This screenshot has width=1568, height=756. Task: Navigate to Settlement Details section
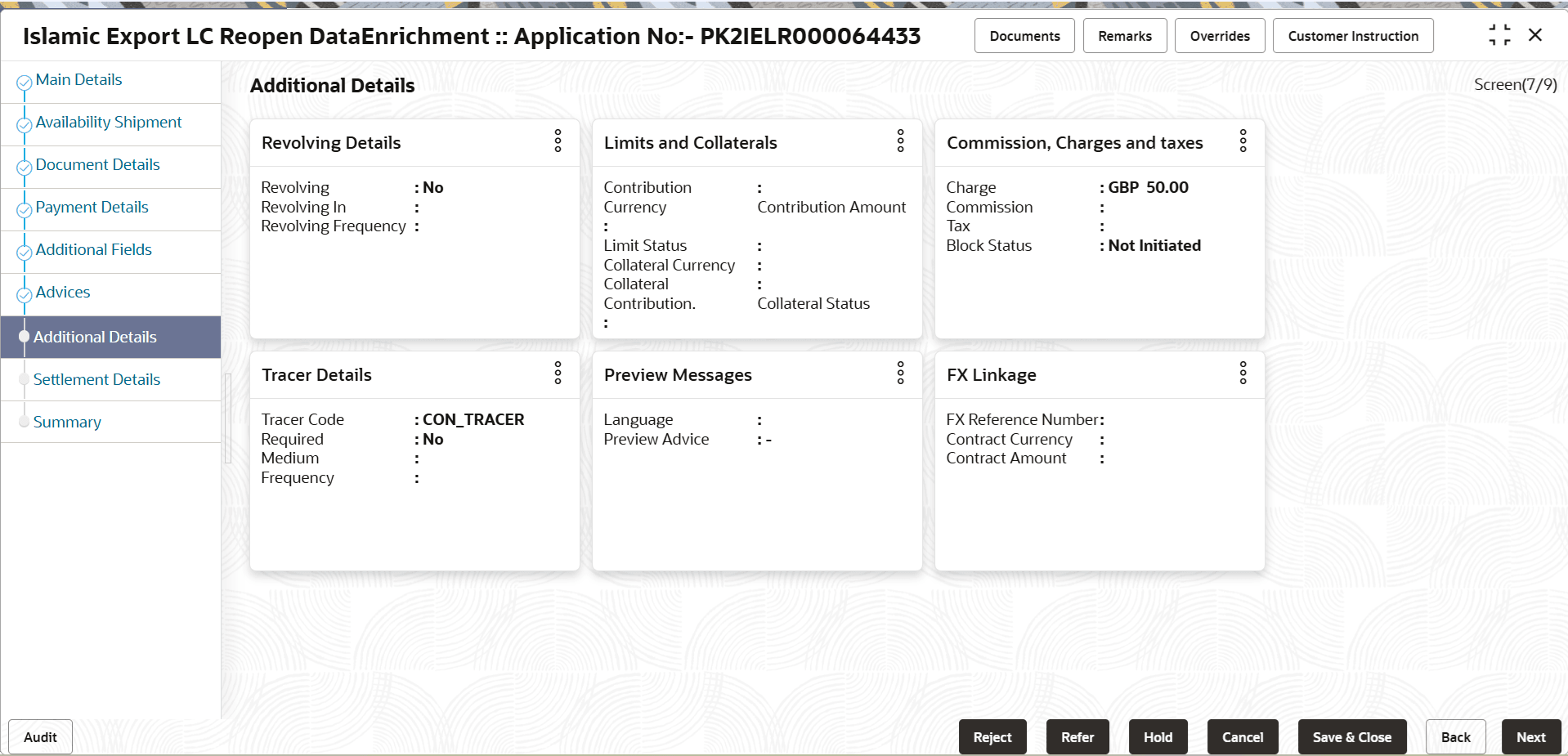96,379
